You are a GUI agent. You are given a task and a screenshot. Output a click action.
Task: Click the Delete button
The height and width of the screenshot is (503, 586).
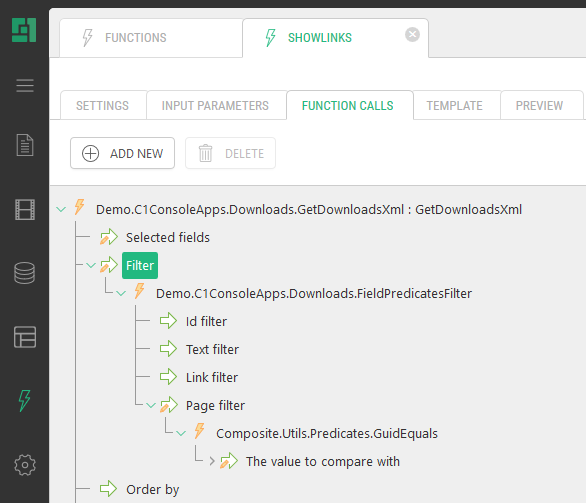tap(230, 153)
